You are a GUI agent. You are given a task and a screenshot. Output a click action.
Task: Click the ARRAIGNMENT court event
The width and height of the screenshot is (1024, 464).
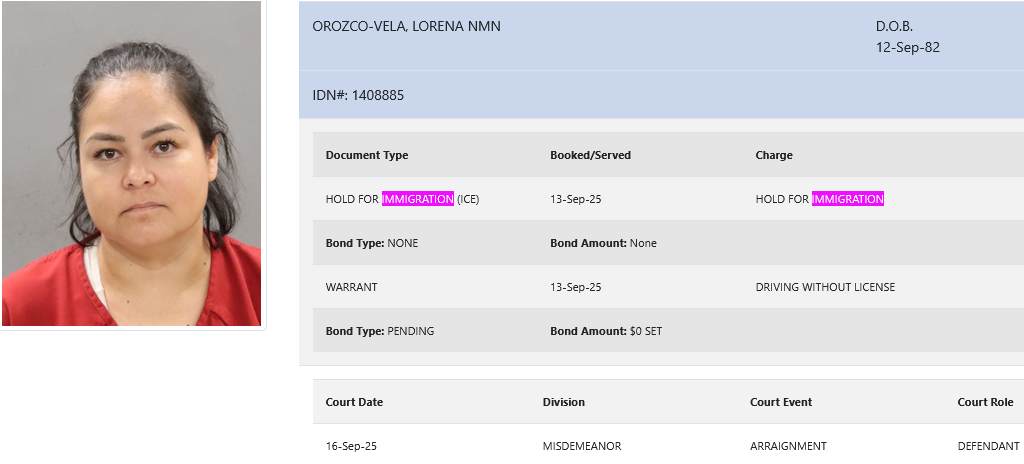(788, 446)
